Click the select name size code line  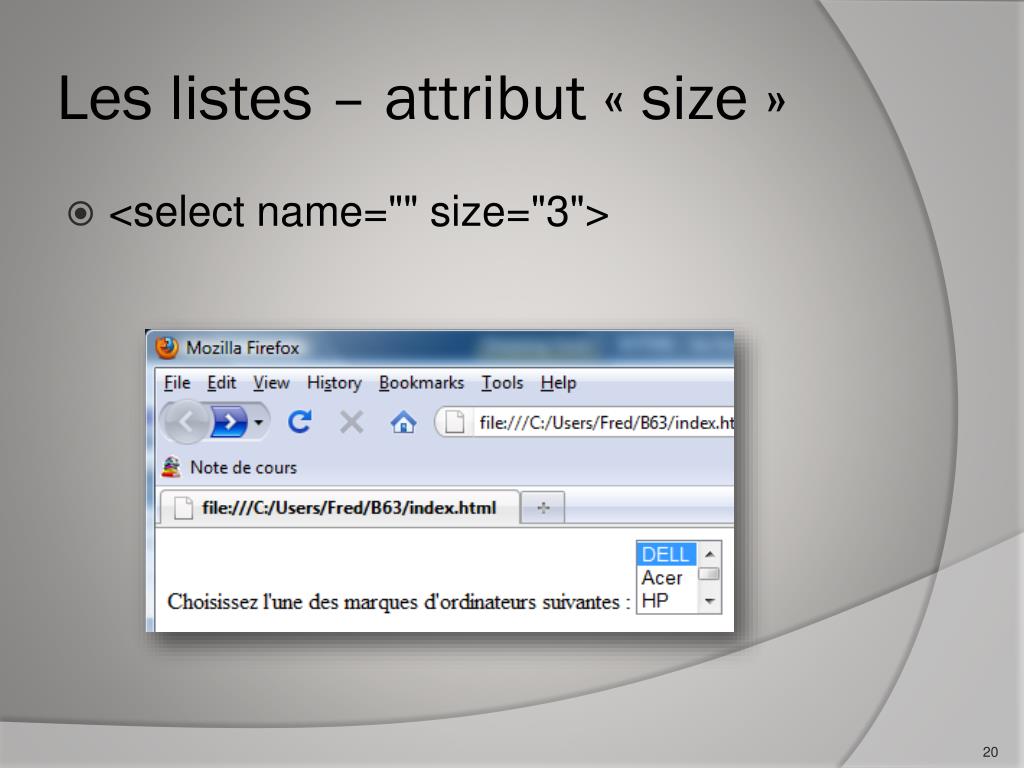pos(359,212)
